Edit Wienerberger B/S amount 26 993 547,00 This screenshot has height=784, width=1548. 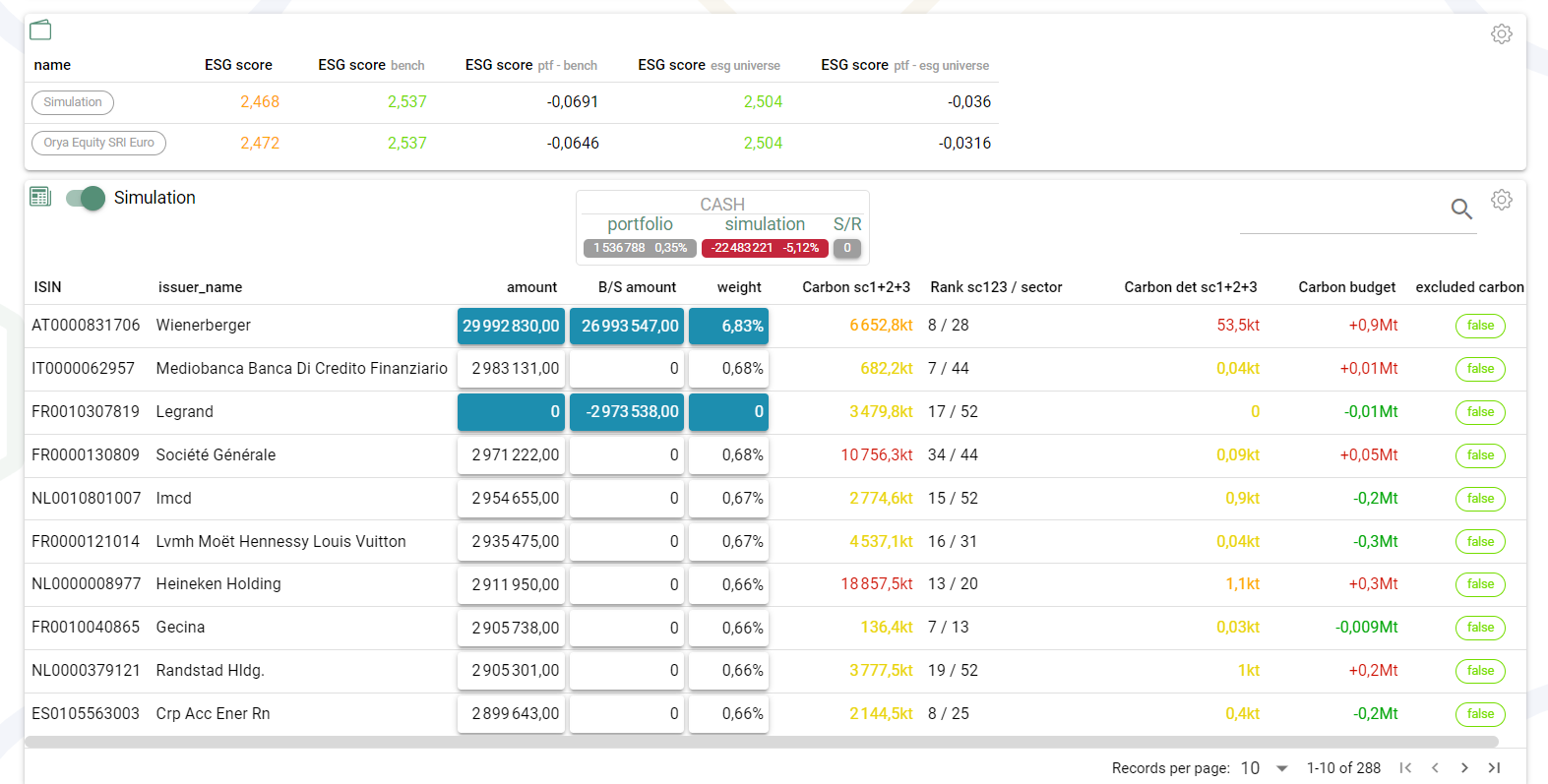[x=627, y=327]
